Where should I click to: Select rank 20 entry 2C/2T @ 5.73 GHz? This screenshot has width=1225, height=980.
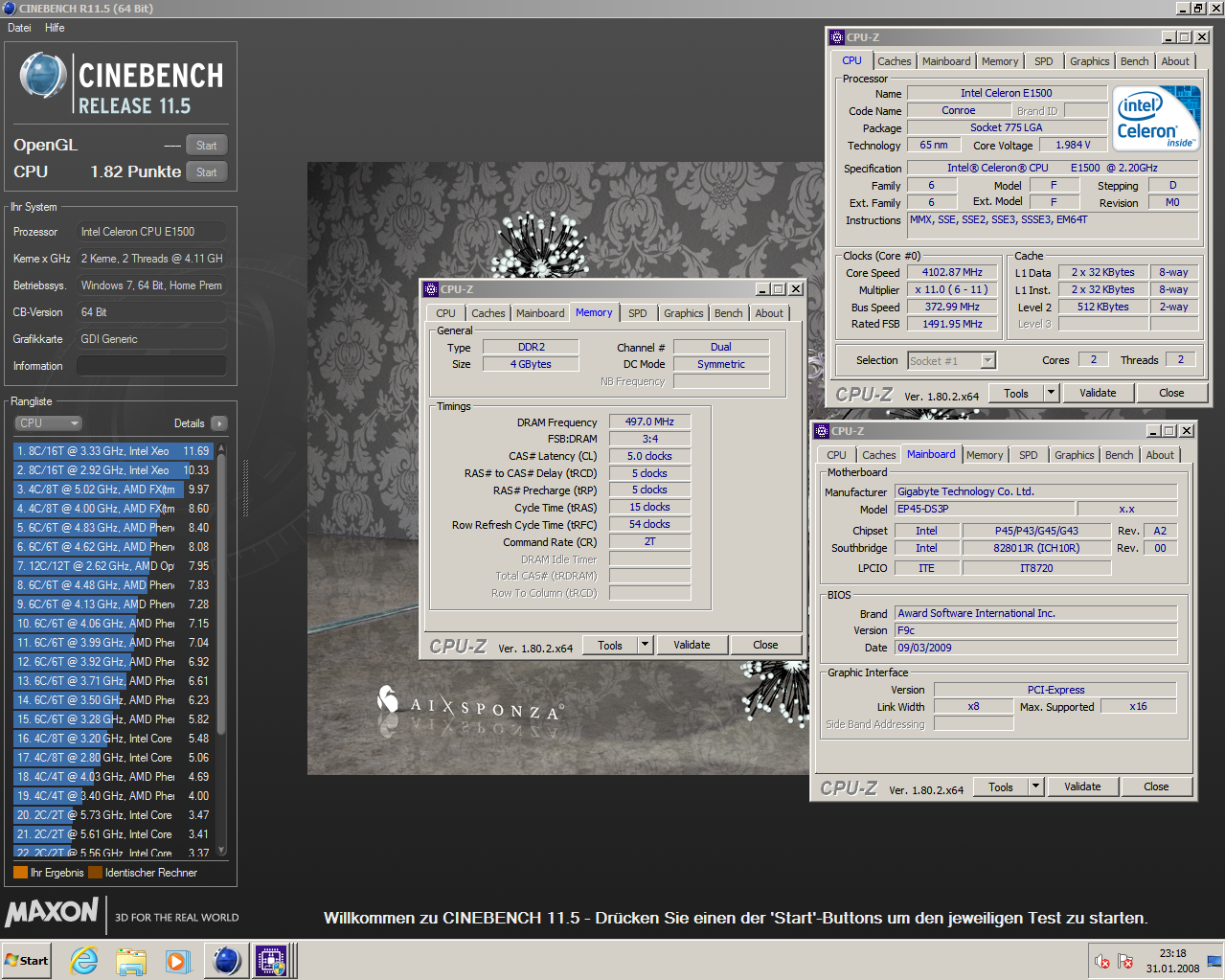113,814
